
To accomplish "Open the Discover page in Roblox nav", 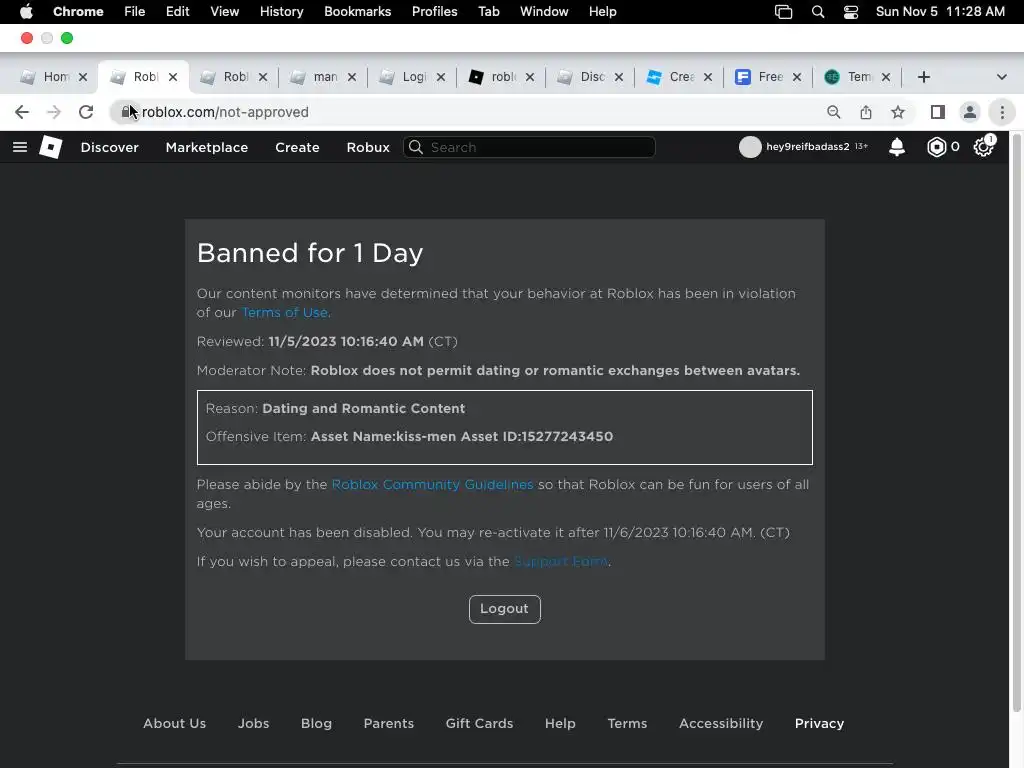I will [110, 148].
